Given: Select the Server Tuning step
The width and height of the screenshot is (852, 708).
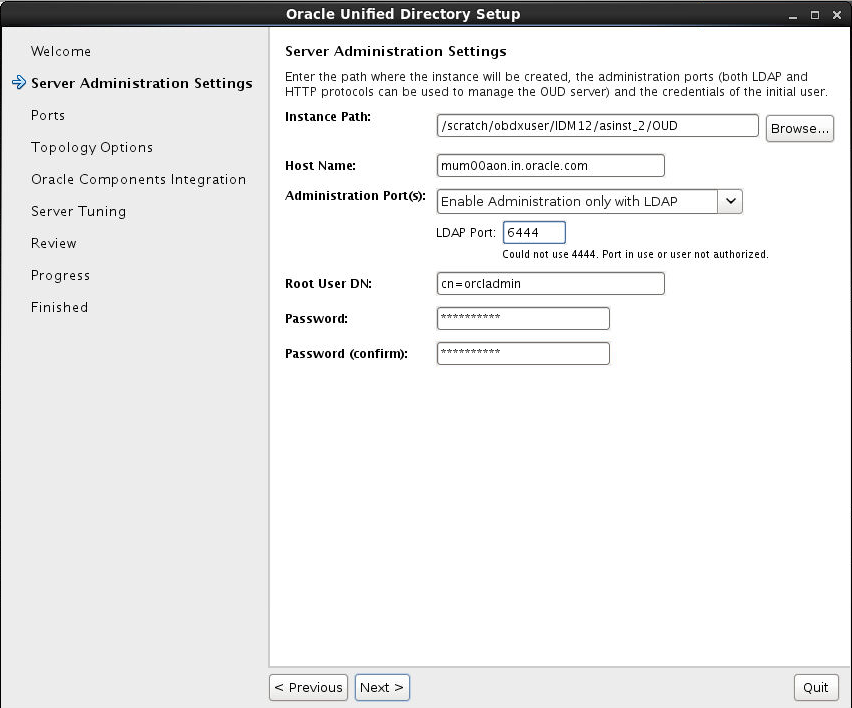Looking at the screenshot, I should (x=78, y=211).
